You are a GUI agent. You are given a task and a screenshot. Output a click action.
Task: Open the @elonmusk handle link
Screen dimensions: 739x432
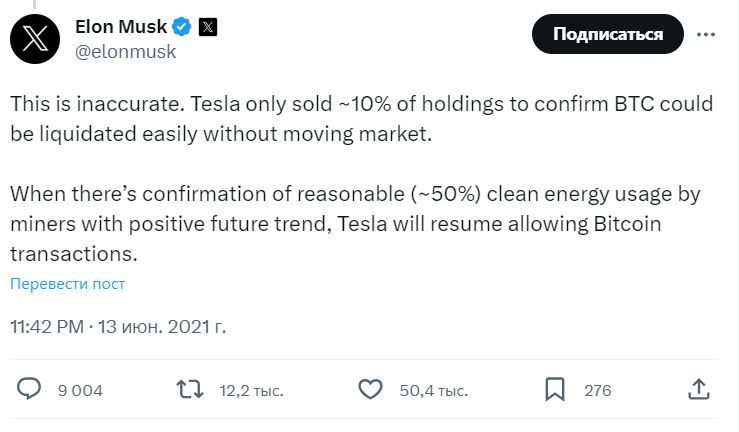[x=126, y=51]
